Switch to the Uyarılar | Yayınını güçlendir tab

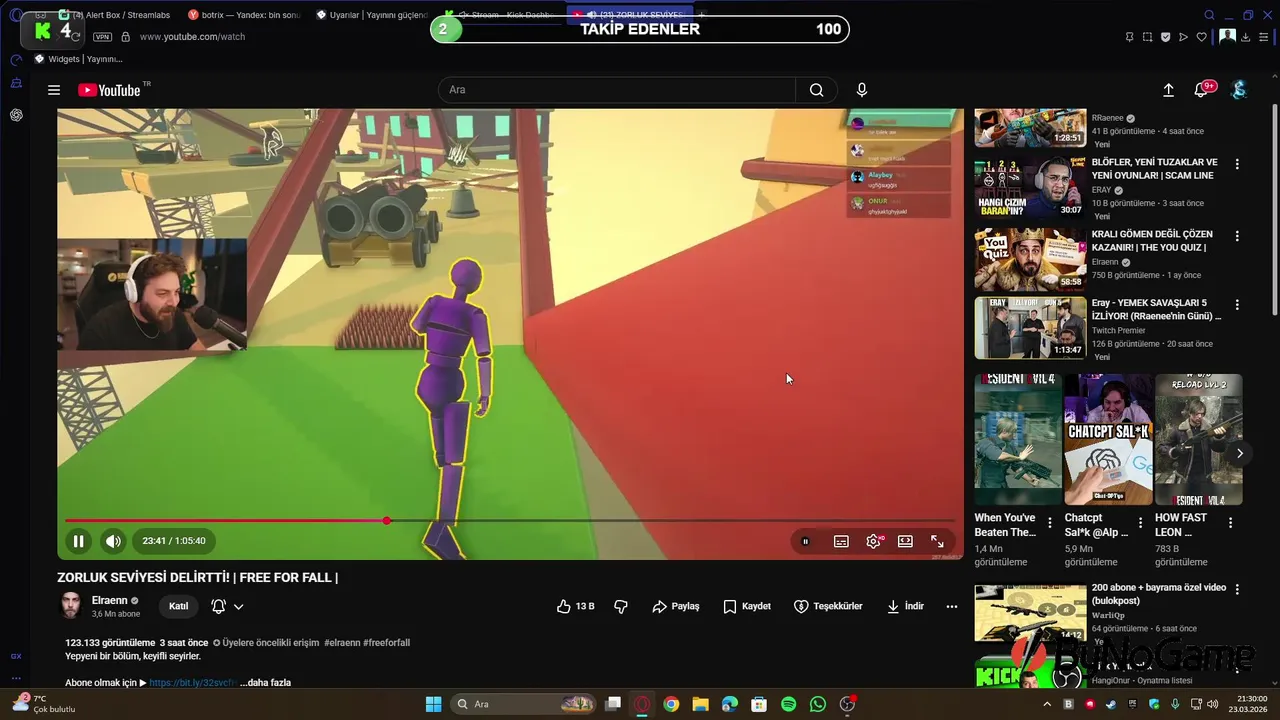[x=372, y=15]
